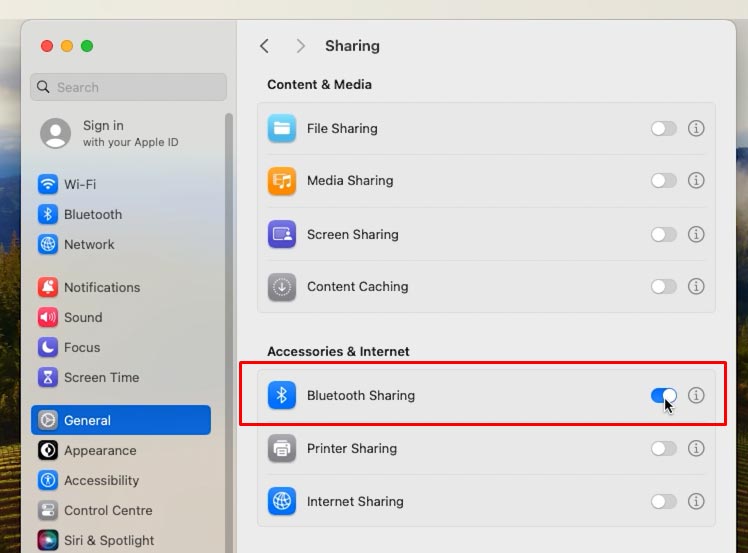Go forward with the right chevron
The height and width of the screenshot is (553, 748).
(x=300, y=46)
